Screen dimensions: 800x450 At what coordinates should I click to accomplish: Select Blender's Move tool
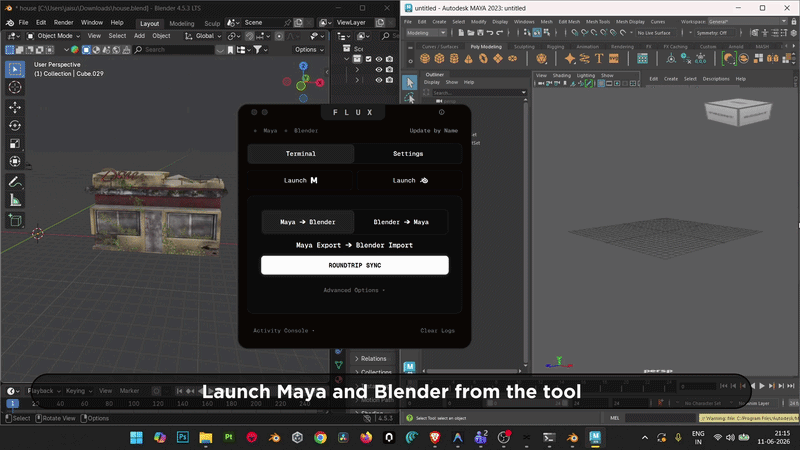click(15, 107)
